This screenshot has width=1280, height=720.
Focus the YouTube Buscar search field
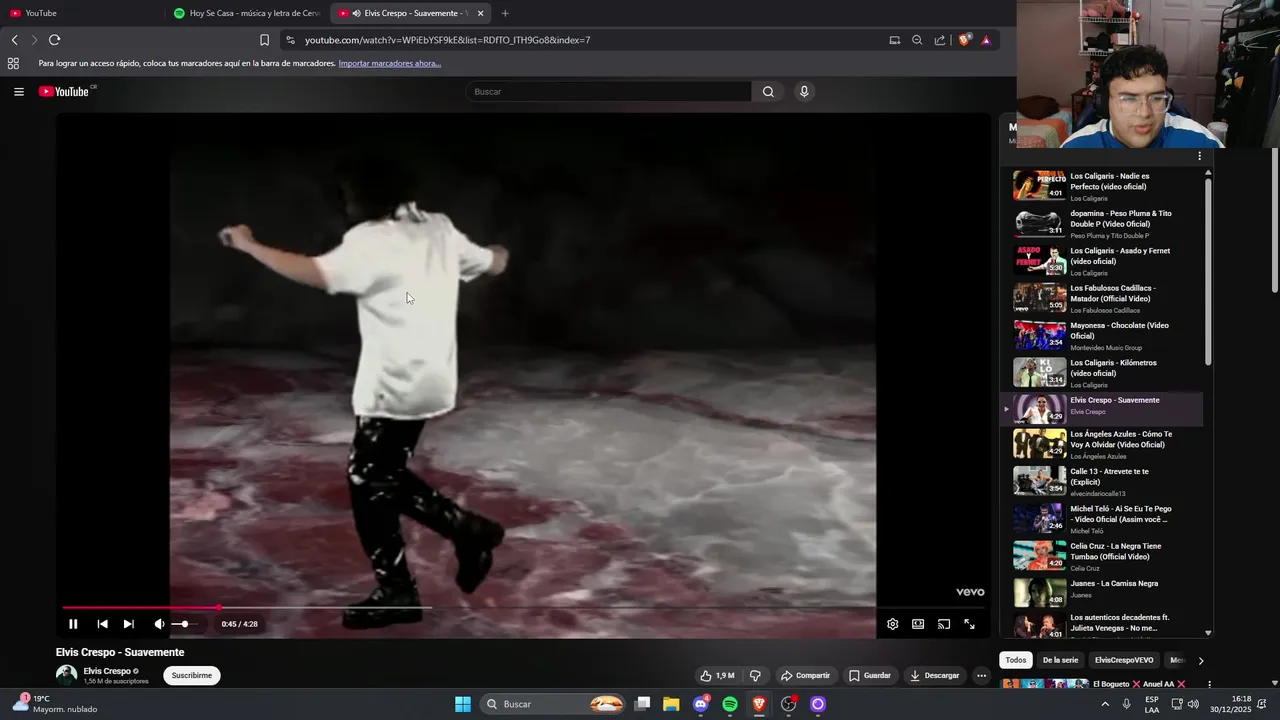point(608,91)
